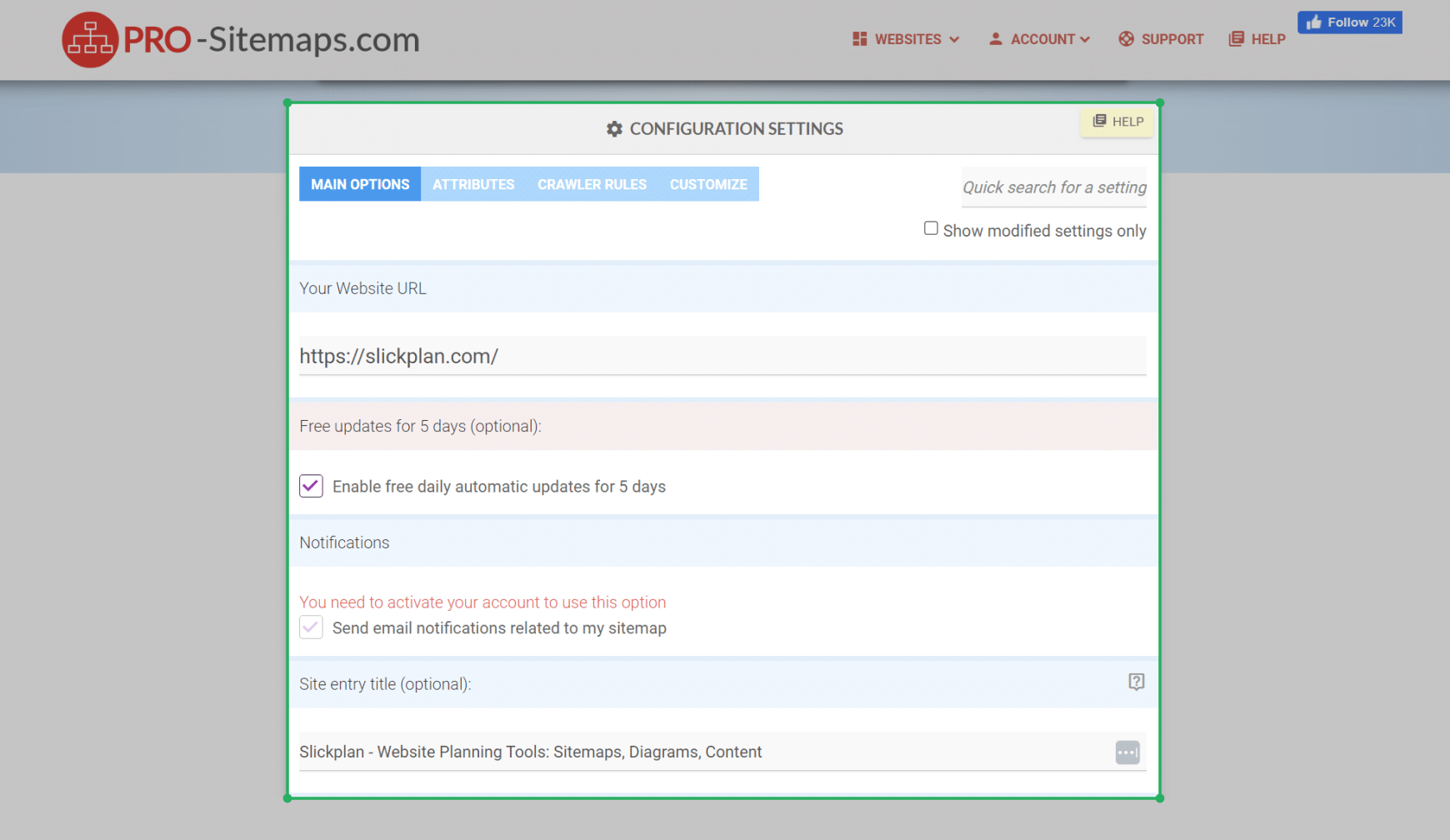
Task: Disable free daily automatic updates checkbox
Action: point(311,486)
